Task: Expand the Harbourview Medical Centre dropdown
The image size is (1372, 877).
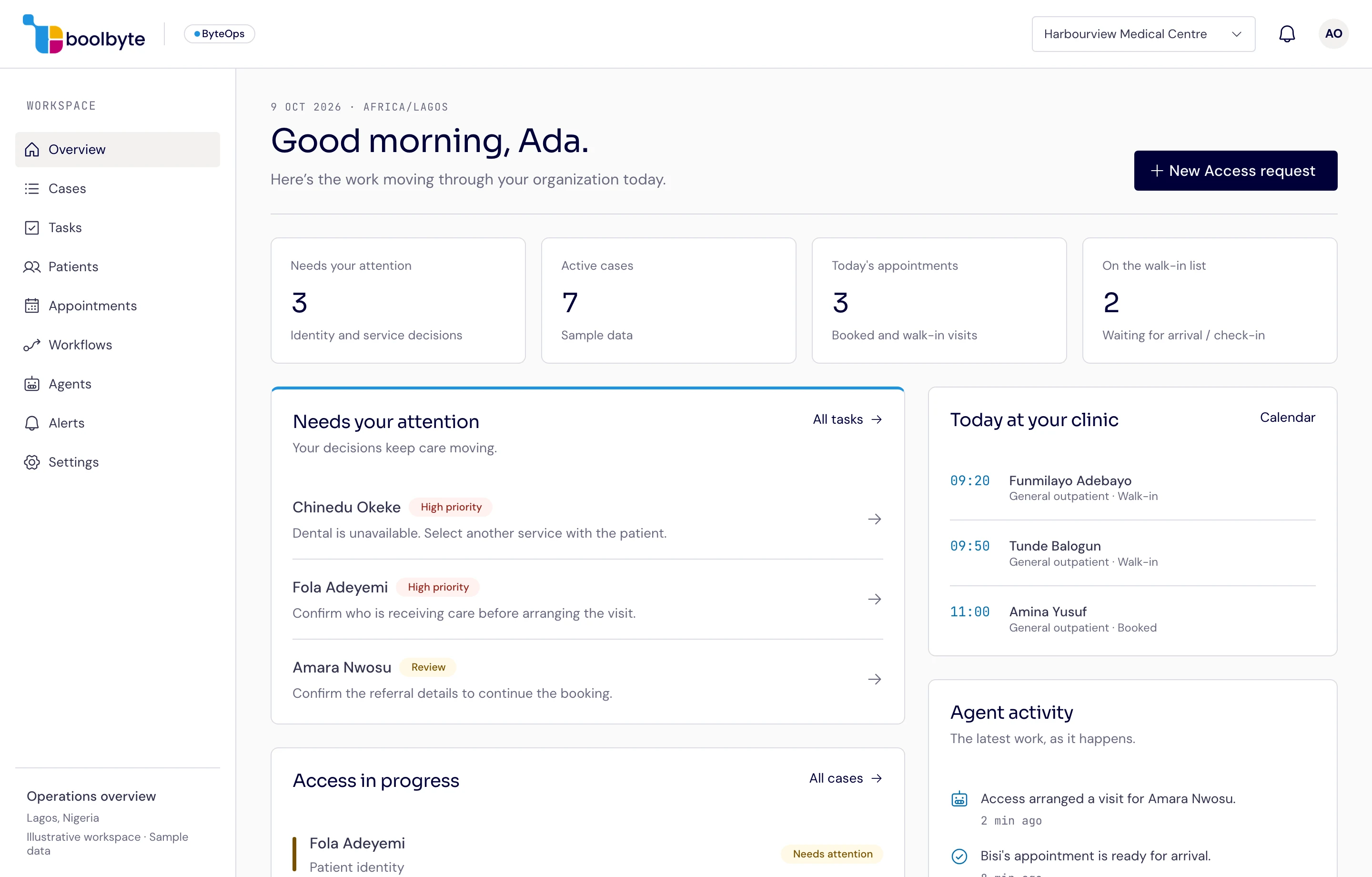Action: click(x=1143, y=34)
